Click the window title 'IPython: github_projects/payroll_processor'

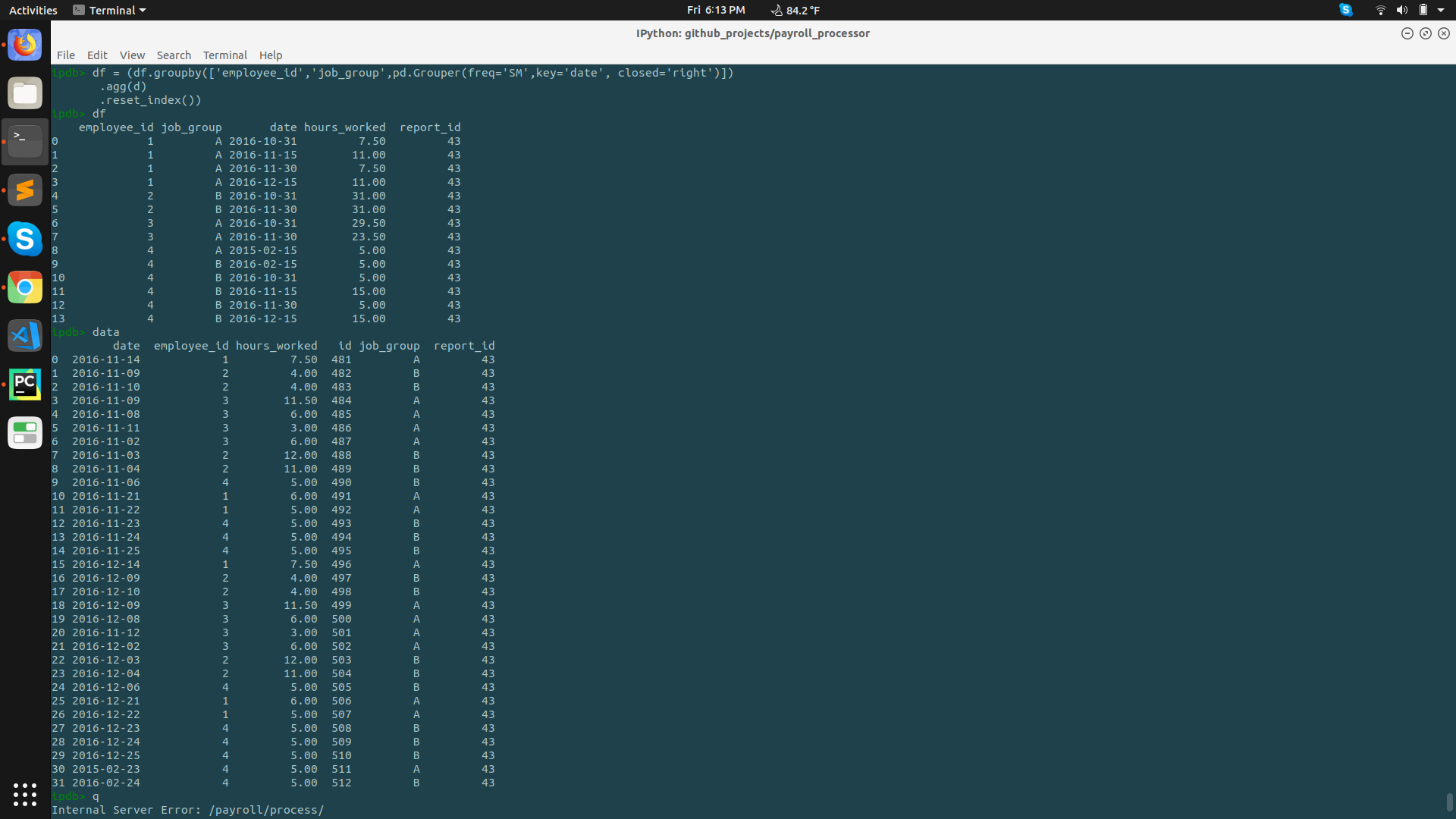[753, 33]
